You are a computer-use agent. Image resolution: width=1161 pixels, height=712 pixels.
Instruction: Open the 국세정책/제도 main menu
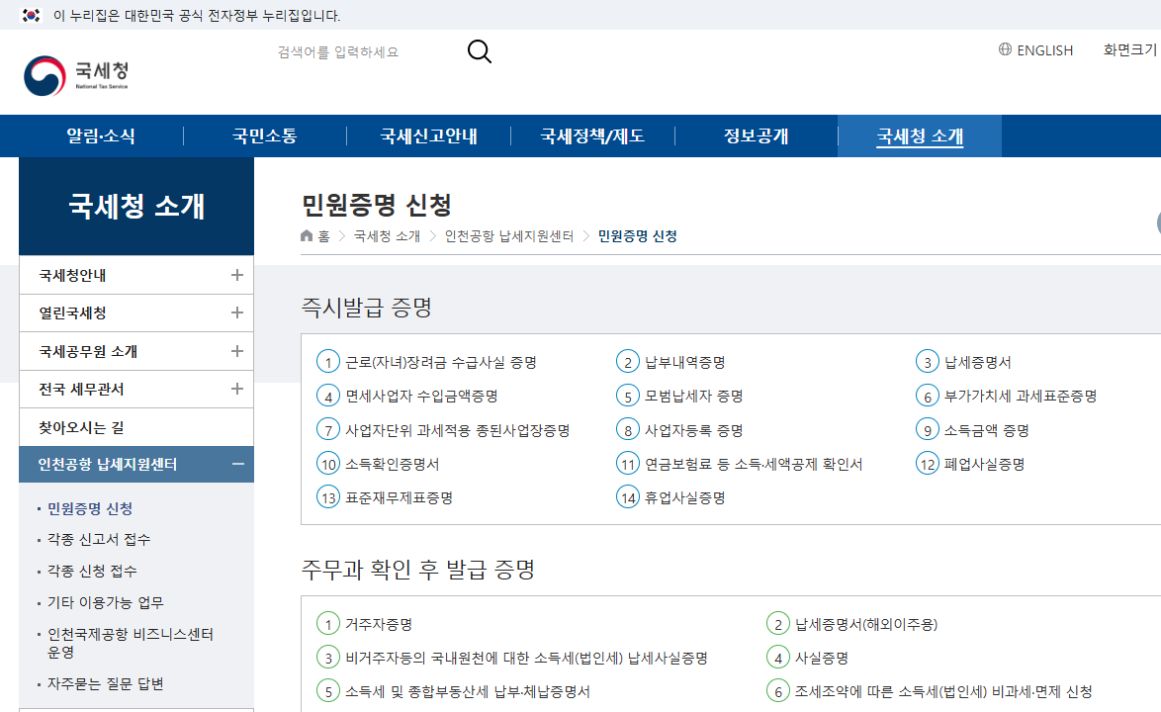pos(592,136)
